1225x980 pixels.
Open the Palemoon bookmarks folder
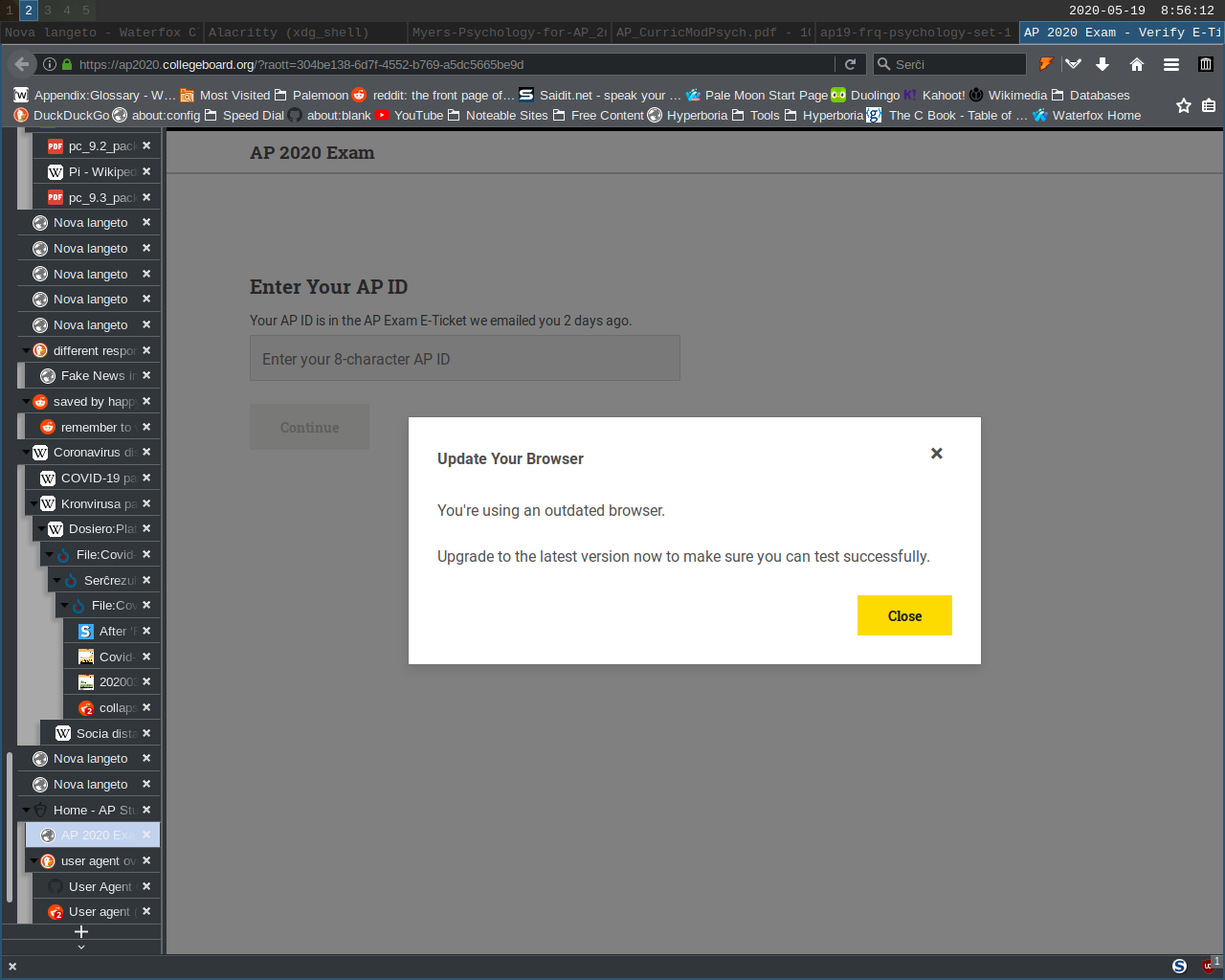[x=311, y=95]
